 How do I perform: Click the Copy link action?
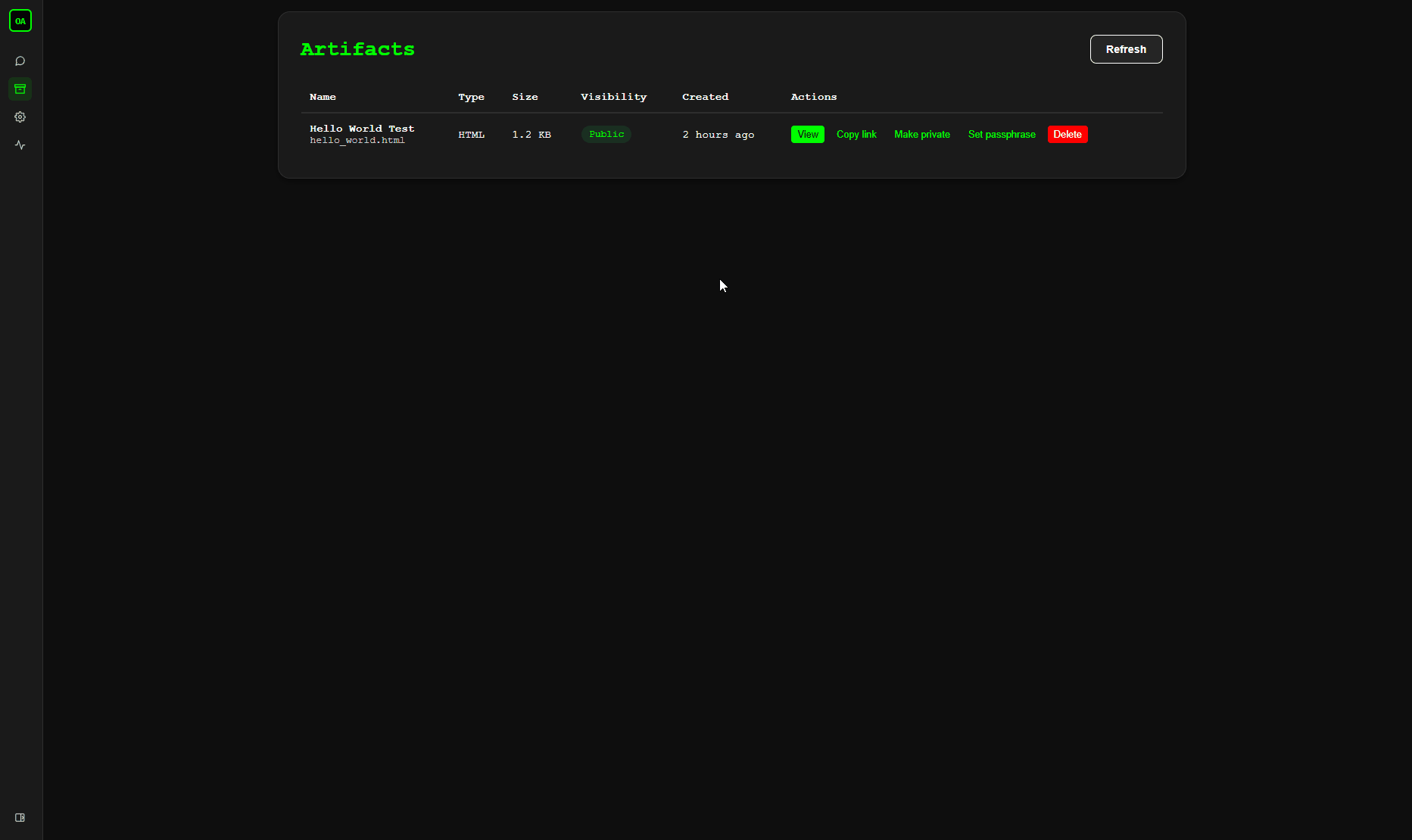tap(856, 135)
